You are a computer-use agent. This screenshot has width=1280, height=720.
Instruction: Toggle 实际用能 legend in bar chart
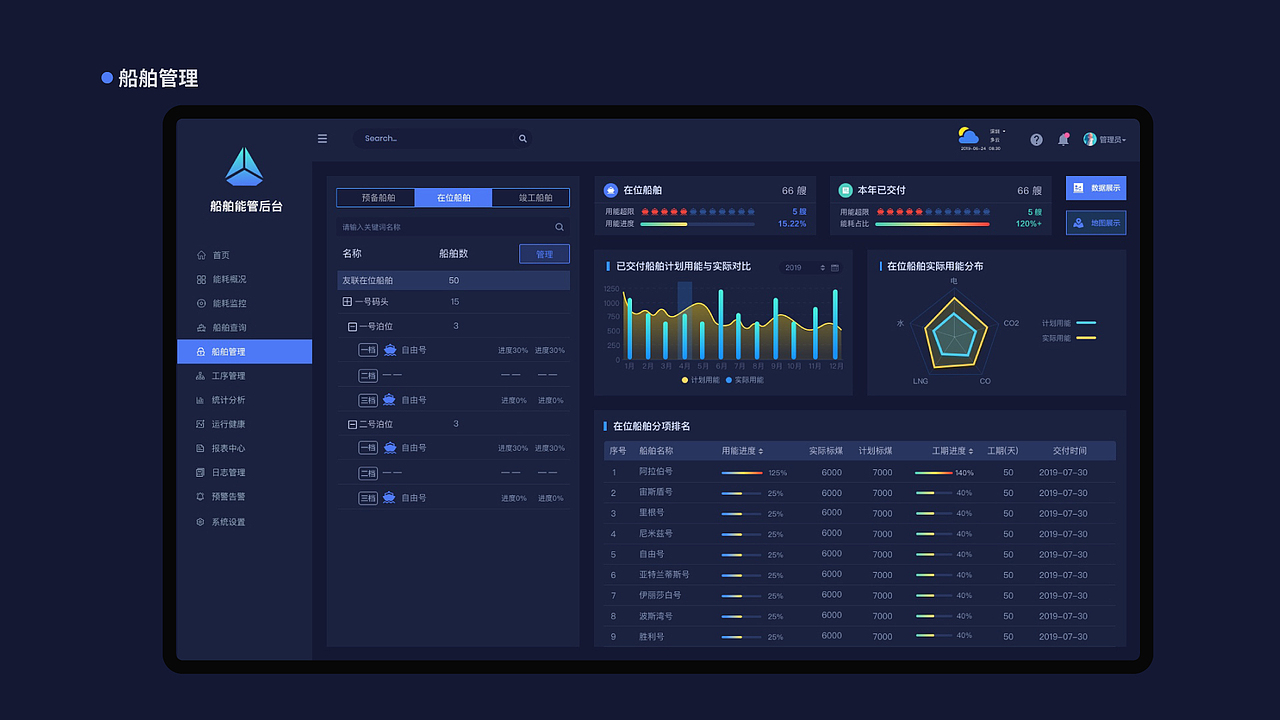tap(744, 380)
